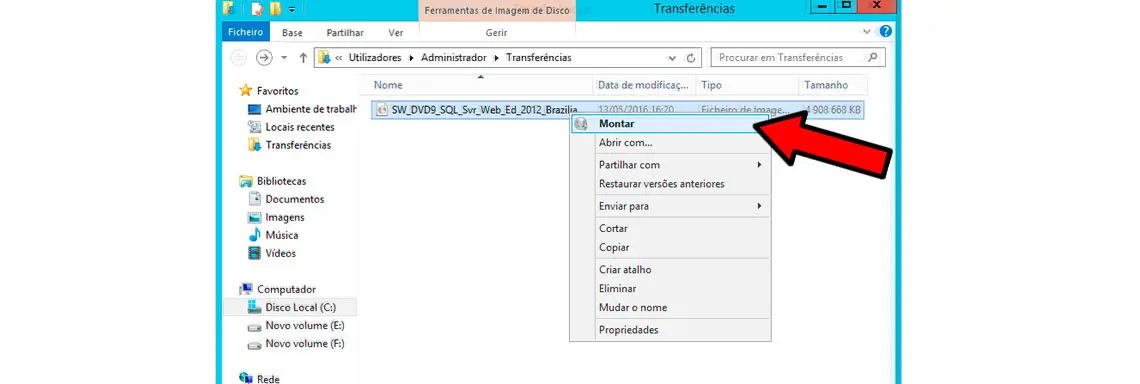Viewport: 1140px width, 384px height.
Task: Click the Imagens library icon
Action: [x=254, y=217]
